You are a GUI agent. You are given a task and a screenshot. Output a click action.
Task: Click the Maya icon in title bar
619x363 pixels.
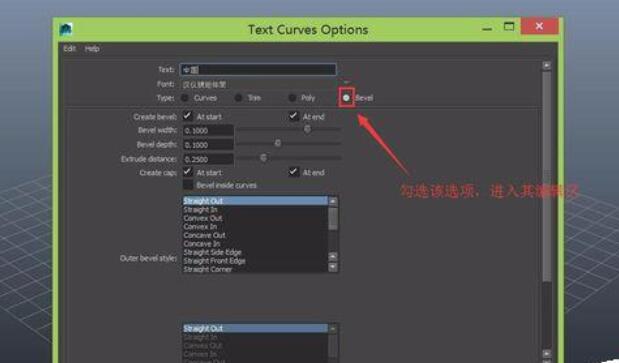tap(66, 29)
